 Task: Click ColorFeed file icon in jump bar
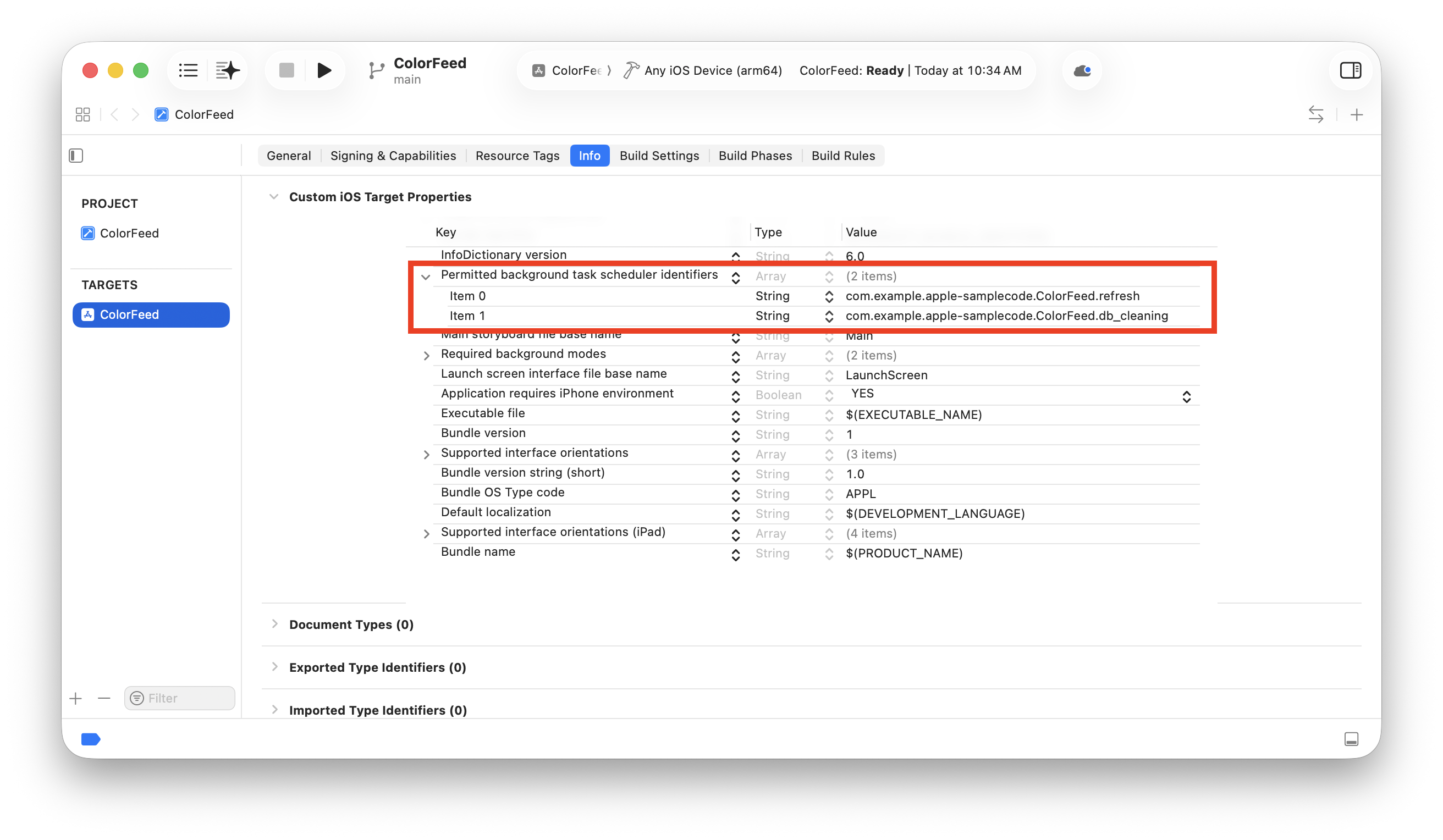point(162,114)
